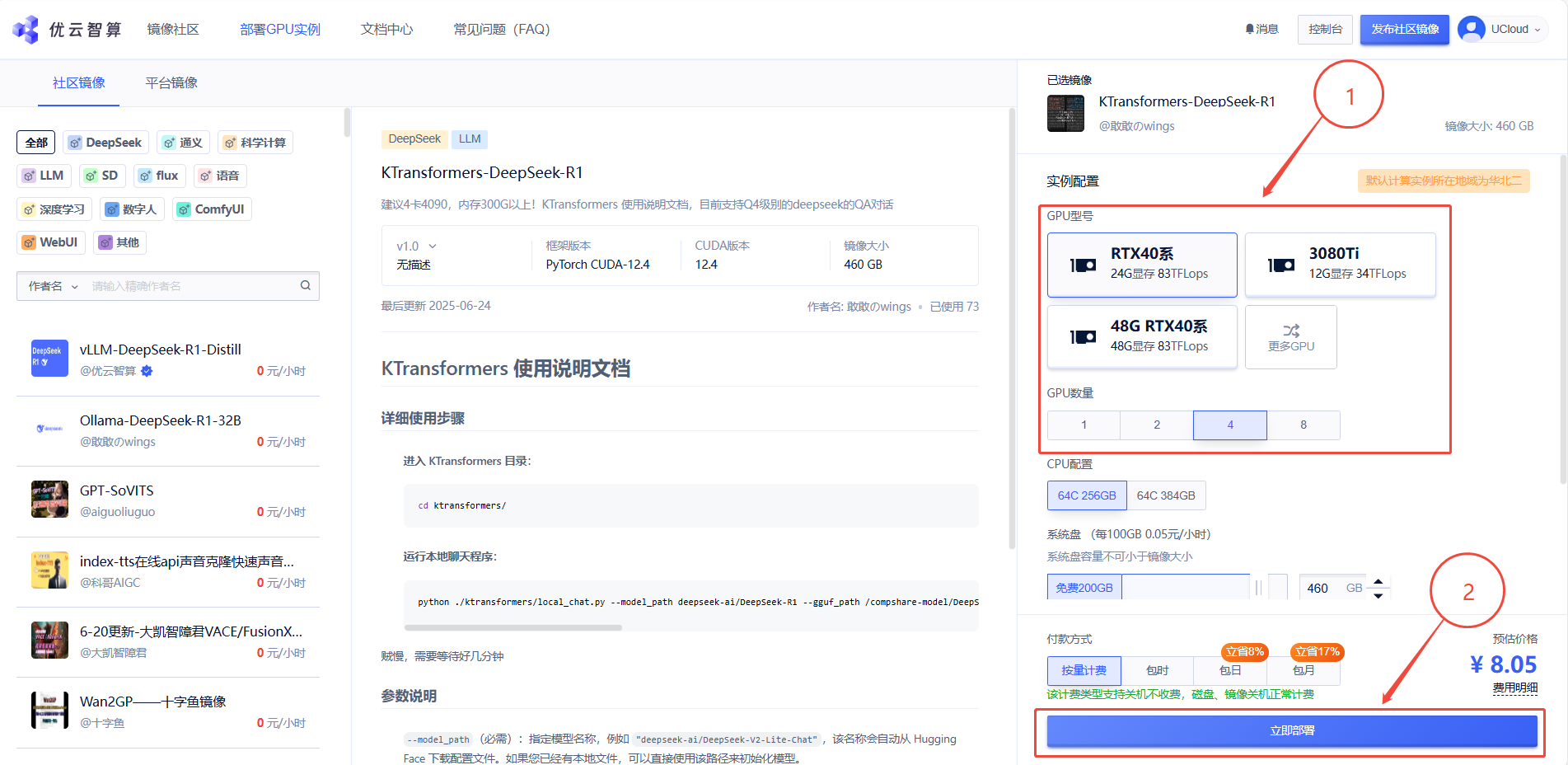Filter by the 数字人 tag
This screenshot has width=1568, height=765.
coord(132,209)
